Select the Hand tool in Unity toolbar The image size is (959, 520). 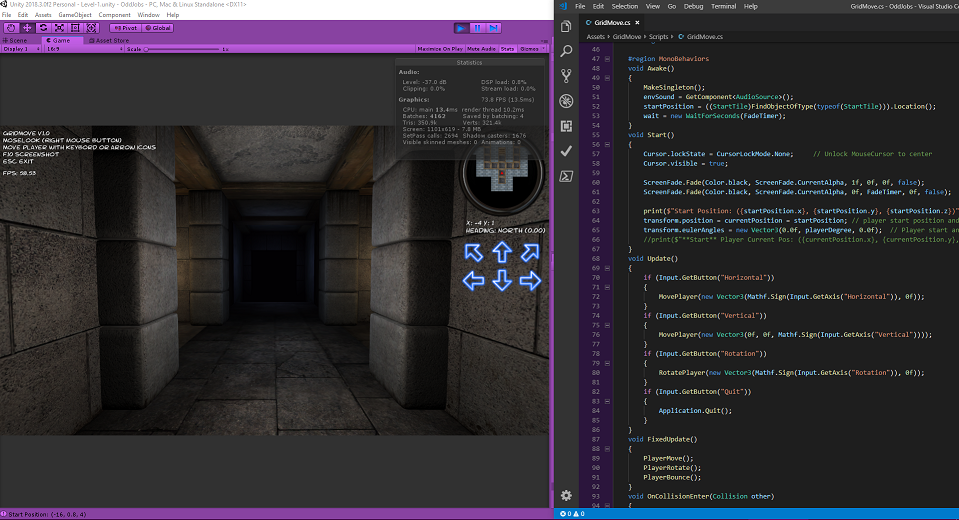click(9, 28)
